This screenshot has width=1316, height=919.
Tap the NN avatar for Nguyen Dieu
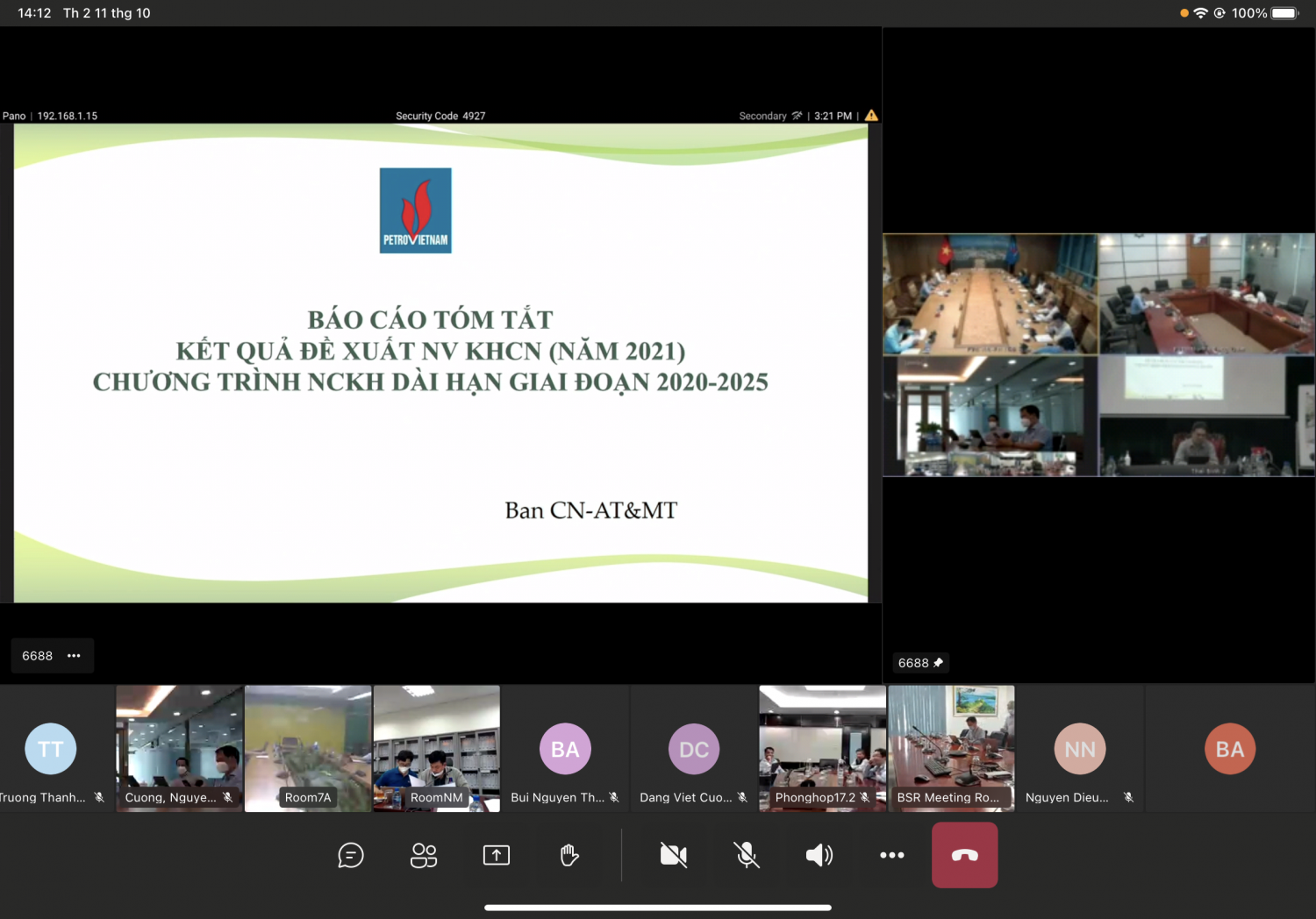point(1080,749)
